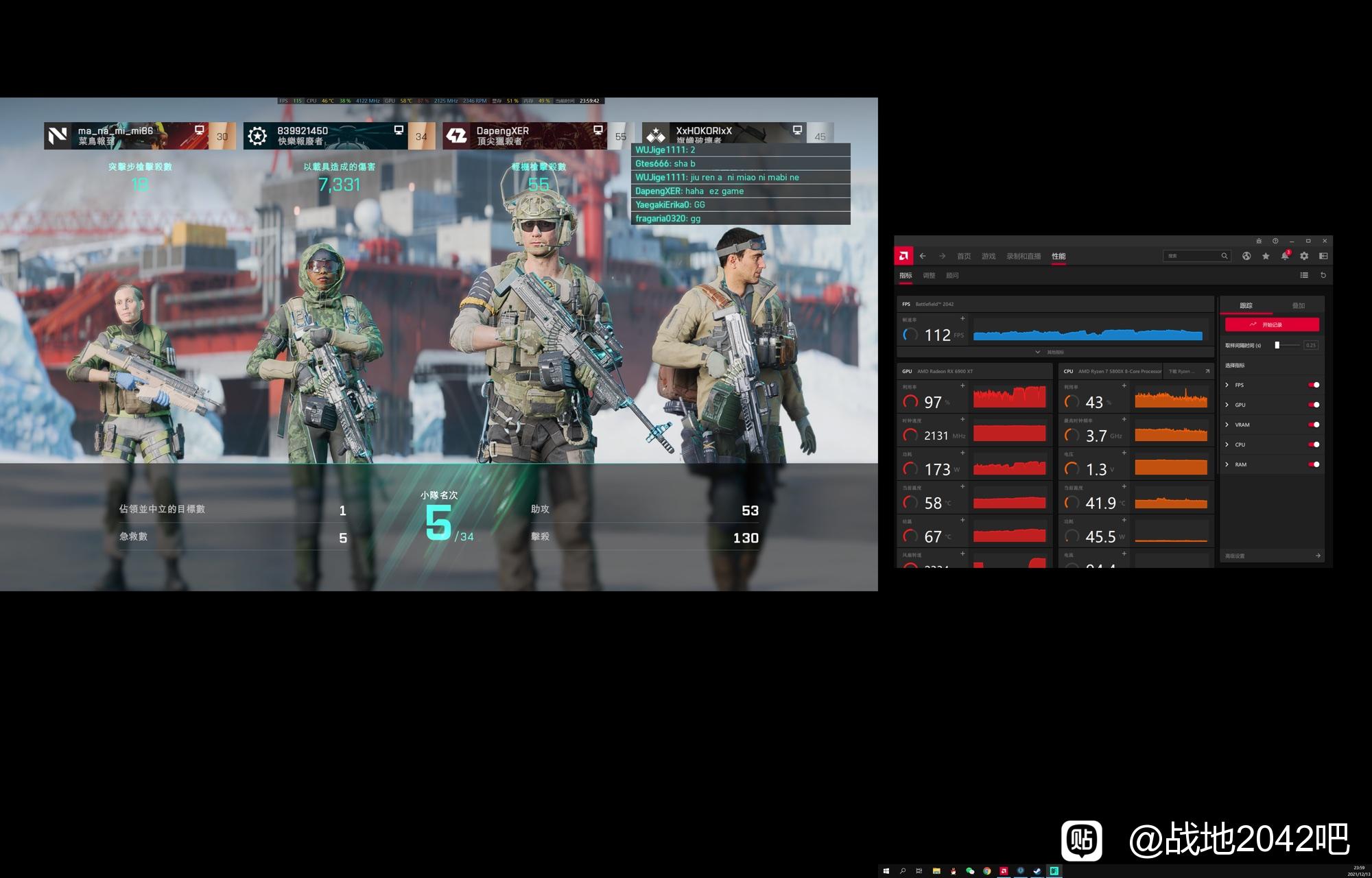Expand the VRAM metric group

1227,425
